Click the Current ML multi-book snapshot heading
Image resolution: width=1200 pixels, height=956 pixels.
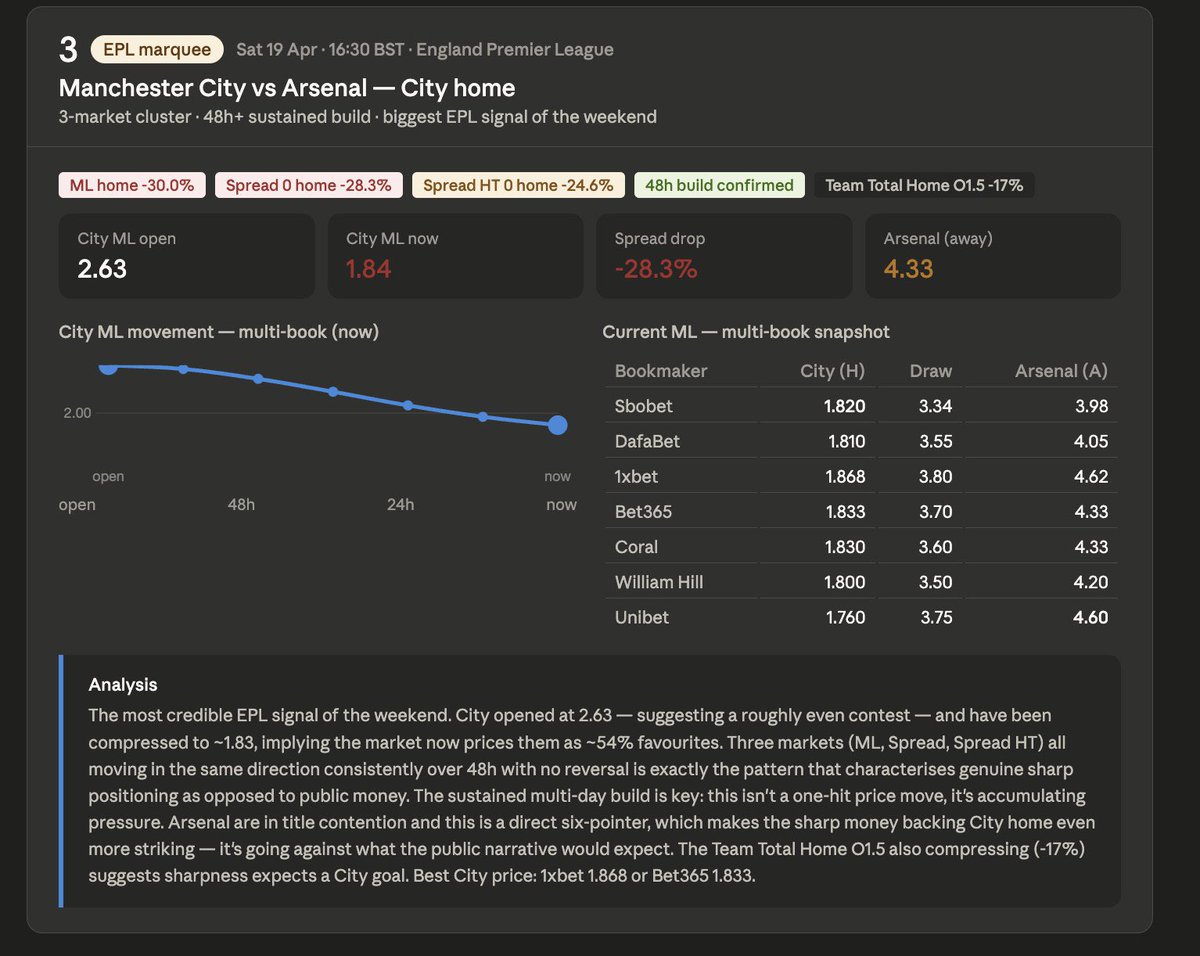coord(746,332)
